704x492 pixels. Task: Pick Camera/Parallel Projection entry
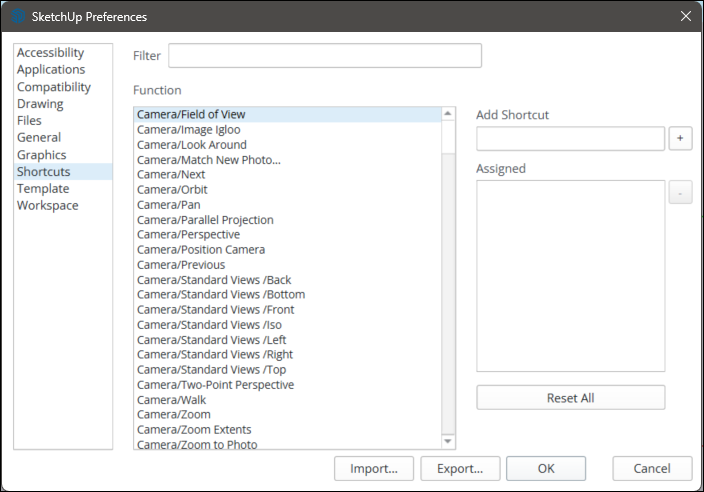point(288,220)
